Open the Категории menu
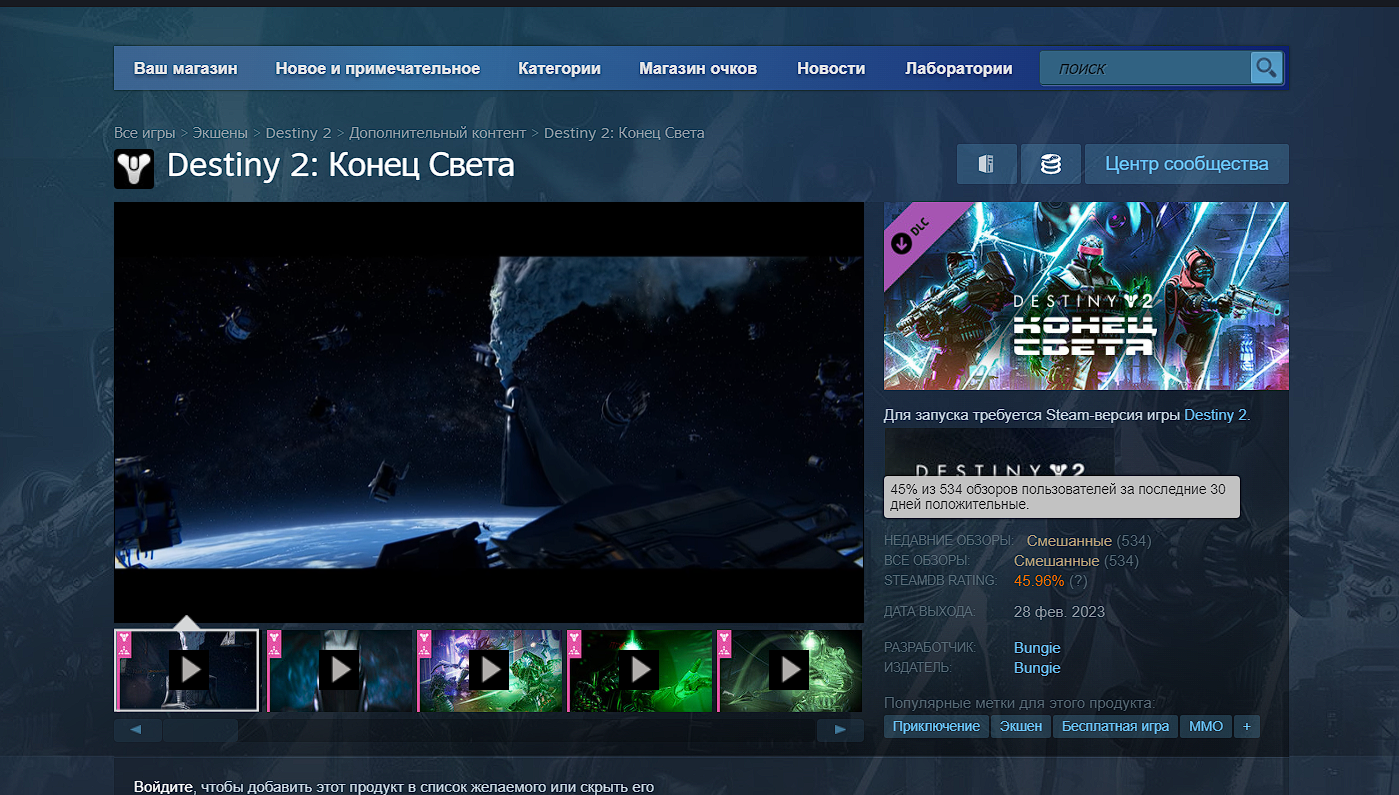This screenshot has height=795, width=1399. coord(559,67)
